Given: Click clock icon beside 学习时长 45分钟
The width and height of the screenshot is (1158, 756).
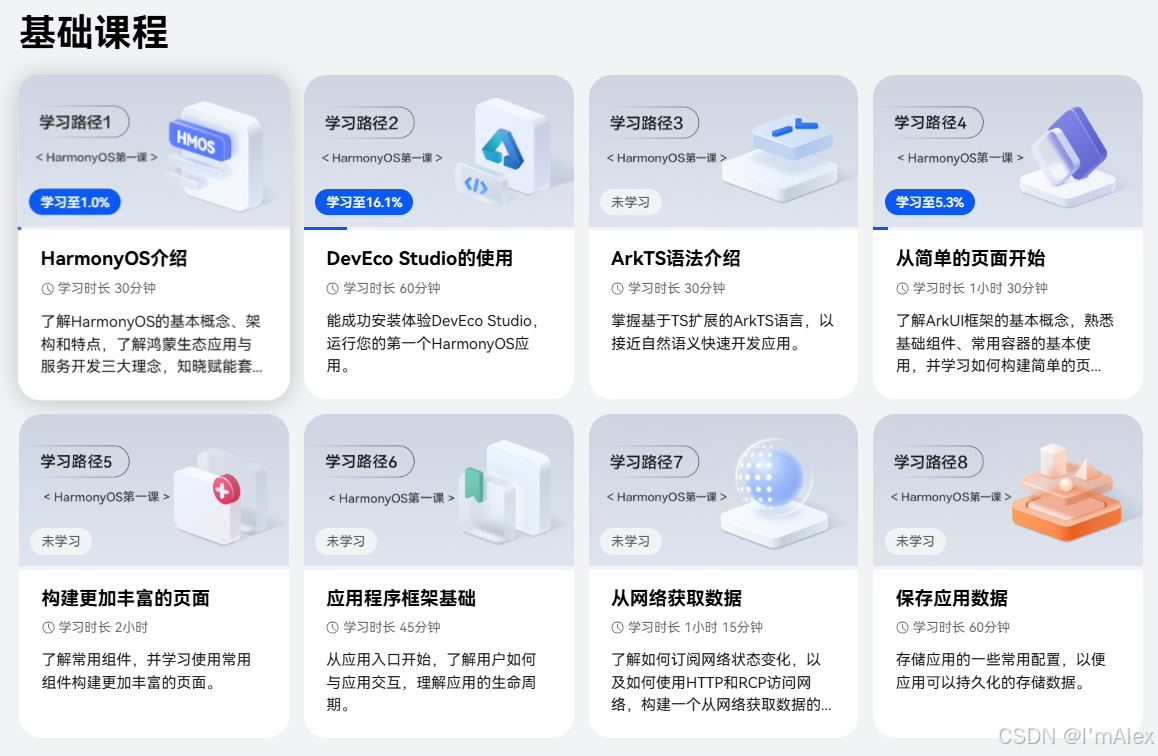Looking at the screenshot, I should 332,628.
